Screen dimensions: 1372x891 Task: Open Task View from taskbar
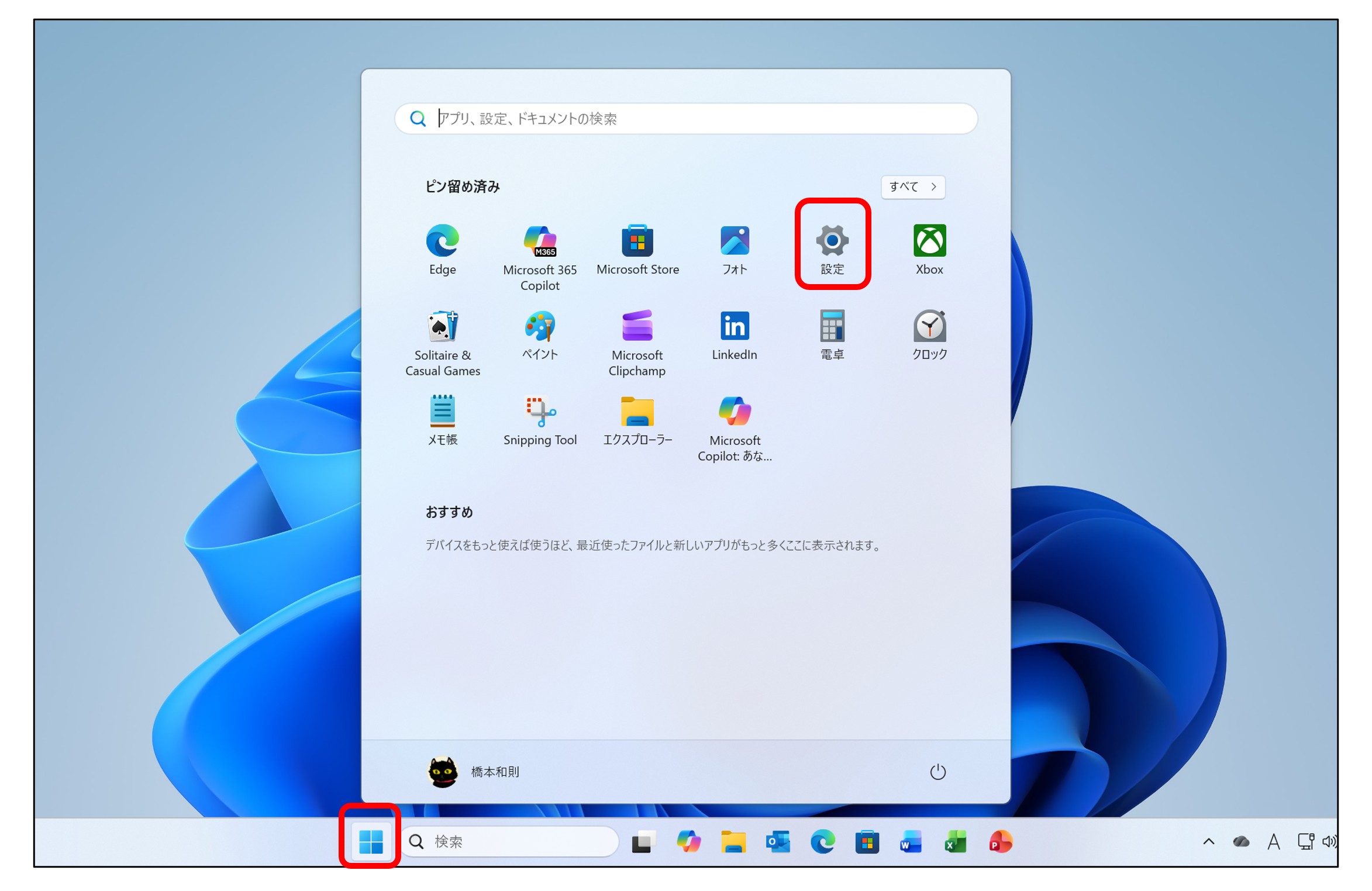(643, 842)
